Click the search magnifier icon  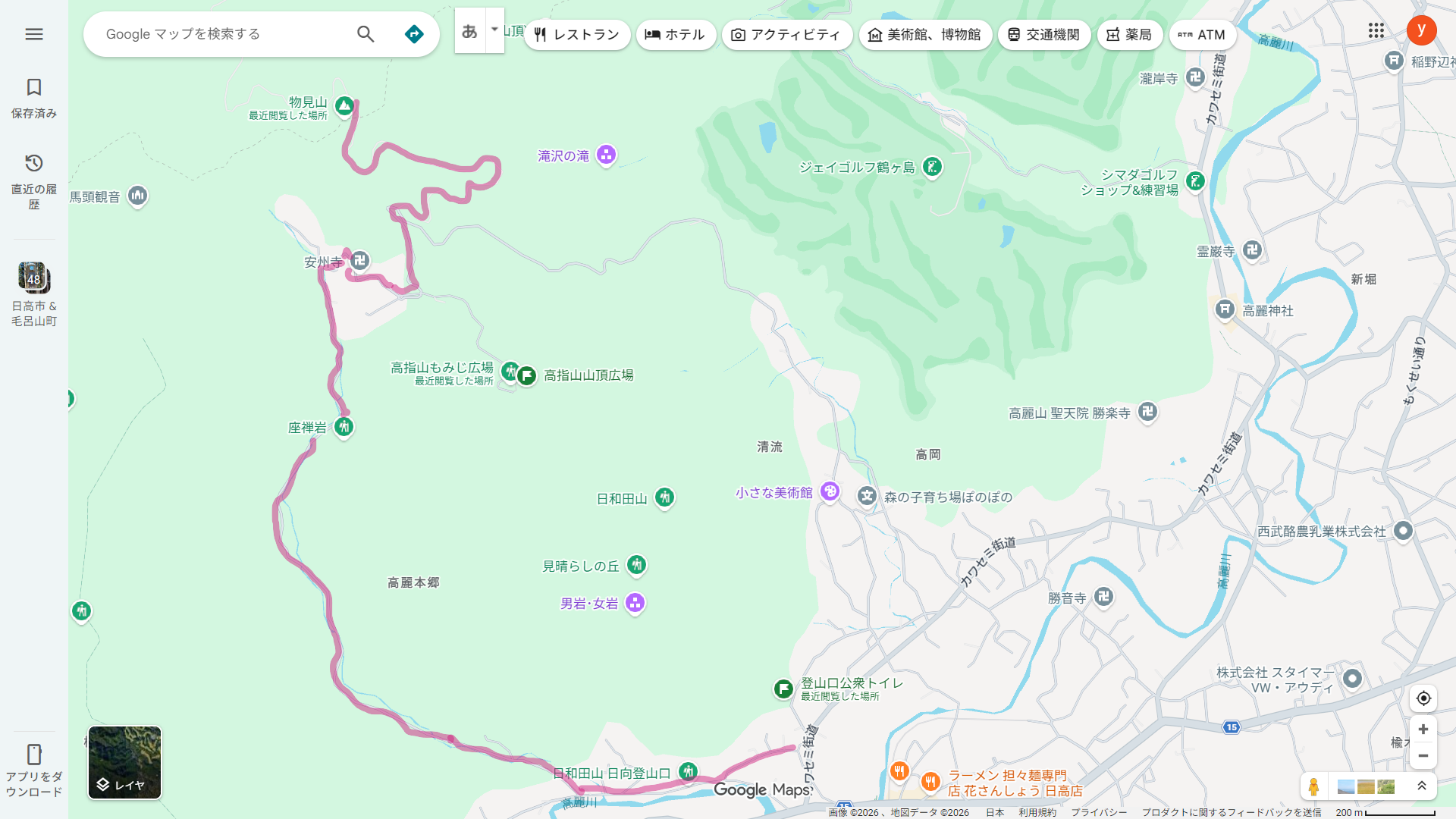[366, 34]
